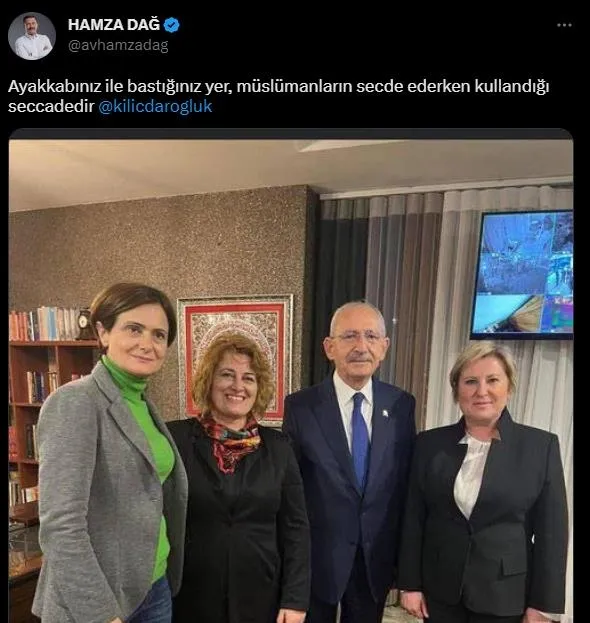This screenshot has height=623, width=590.
Task: Click the small clock on the bookshelf
Action: [x=84, y=324]
